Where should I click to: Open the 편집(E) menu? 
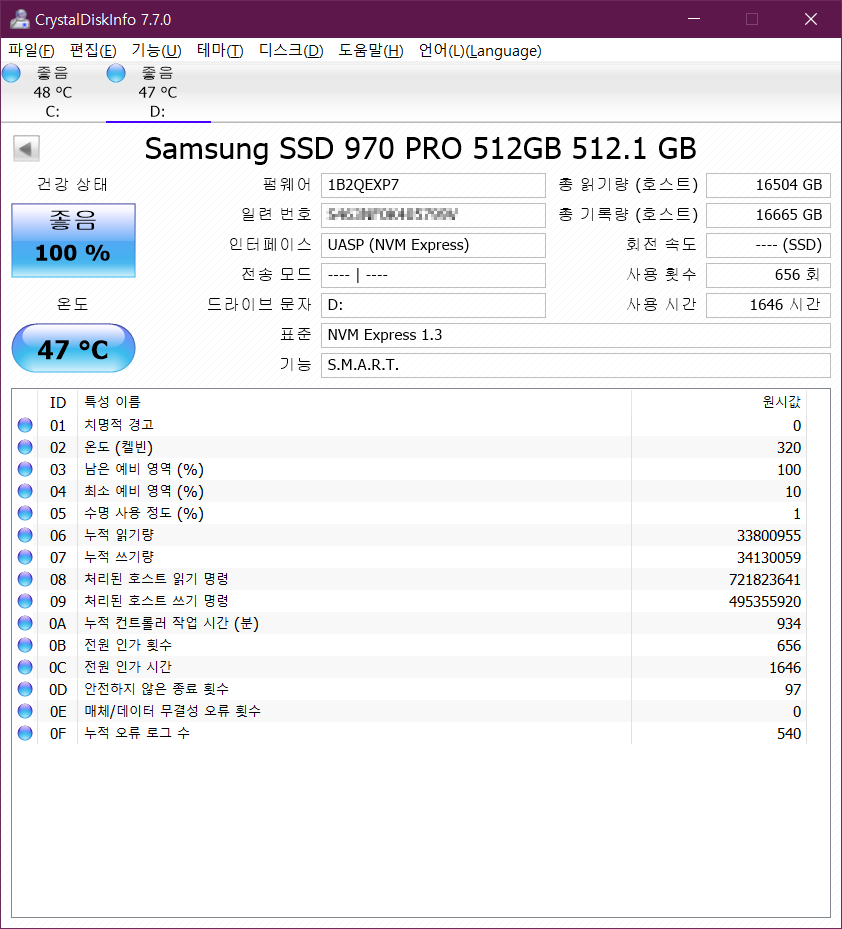[x=93, y=50]
